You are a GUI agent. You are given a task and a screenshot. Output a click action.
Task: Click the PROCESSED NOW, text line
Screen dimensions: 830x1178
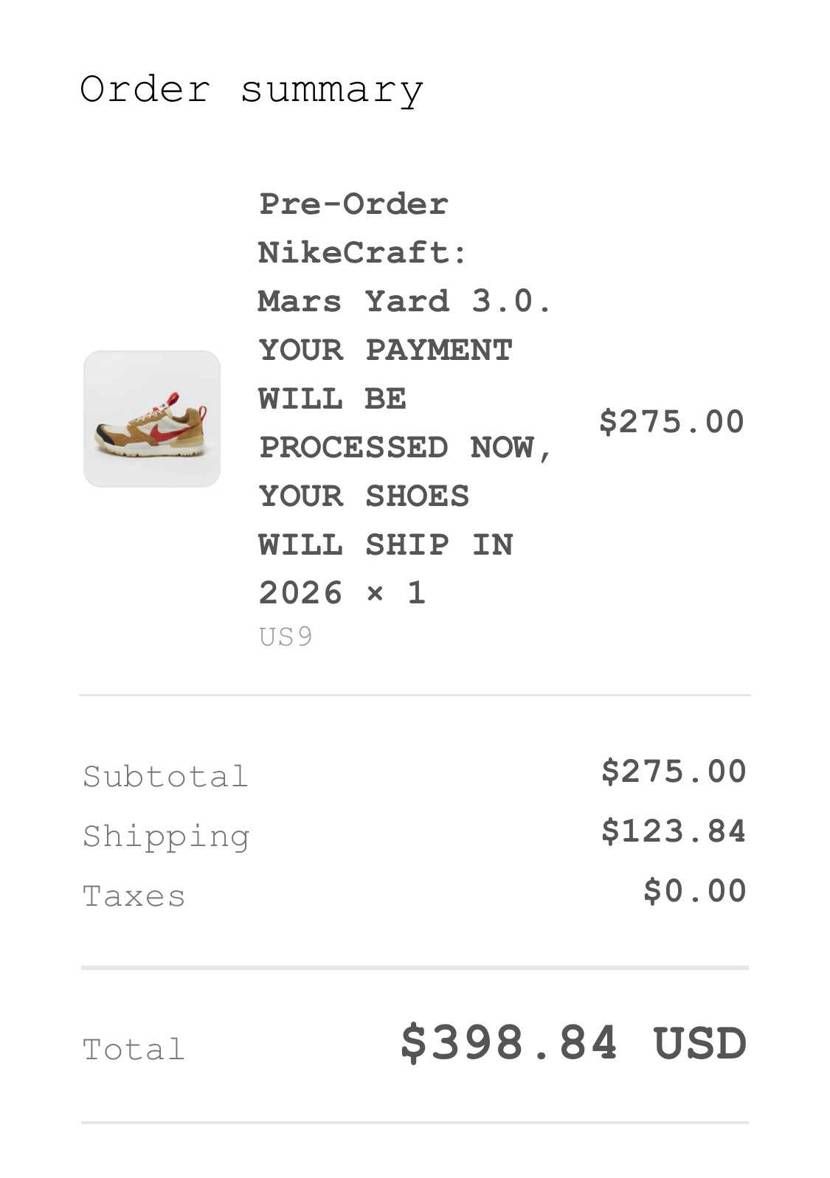[406, 448]
